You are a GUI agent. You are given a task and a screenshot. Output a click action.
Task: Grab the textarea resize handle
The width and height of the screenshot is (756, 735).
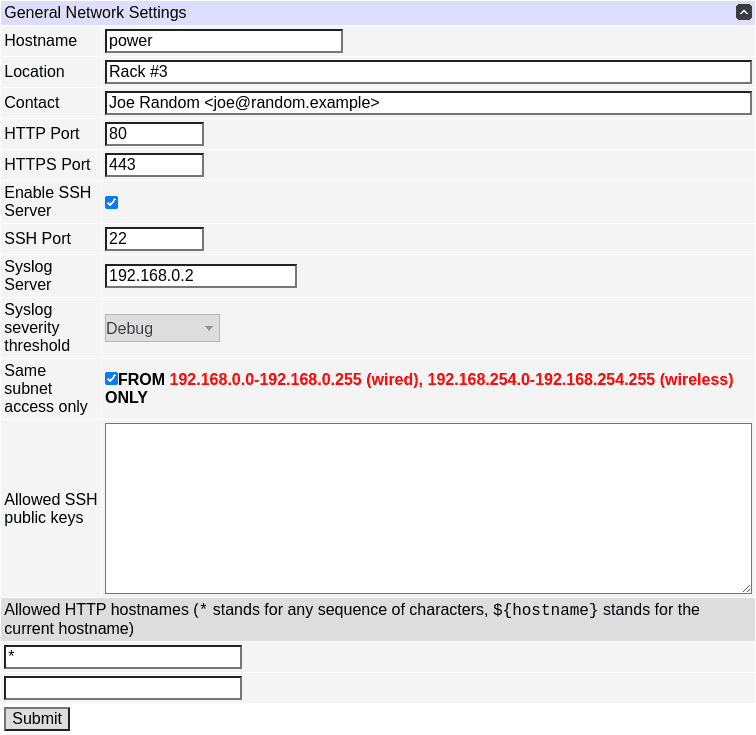point(746,588)
